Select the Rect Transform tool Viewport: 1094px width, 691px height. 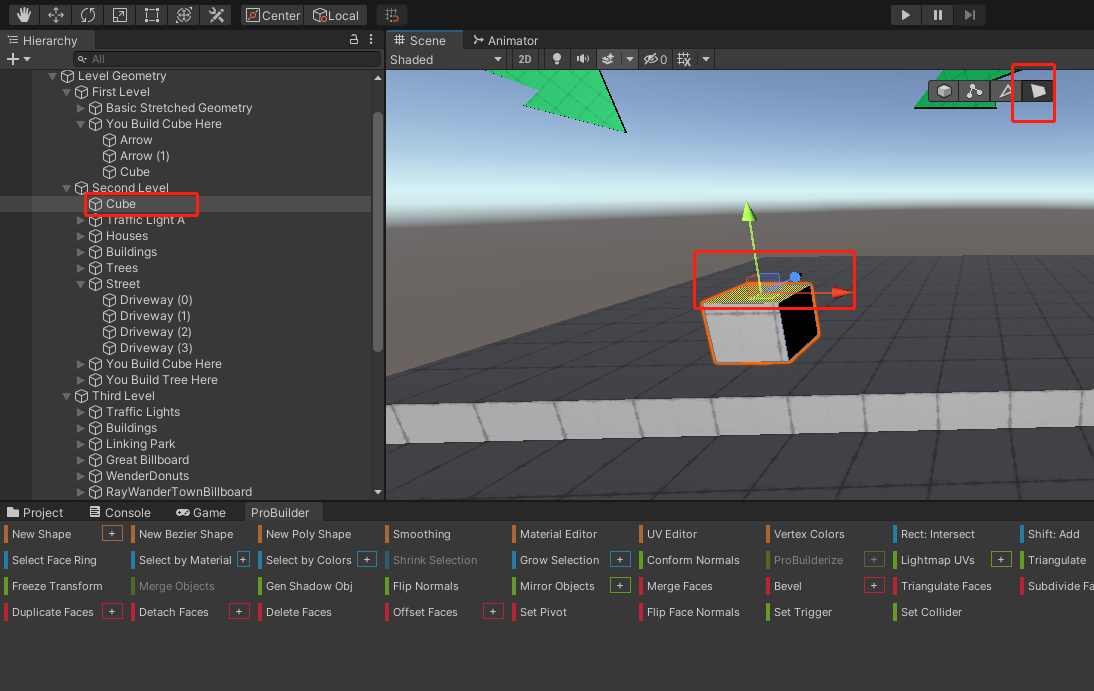coord(150,15)
